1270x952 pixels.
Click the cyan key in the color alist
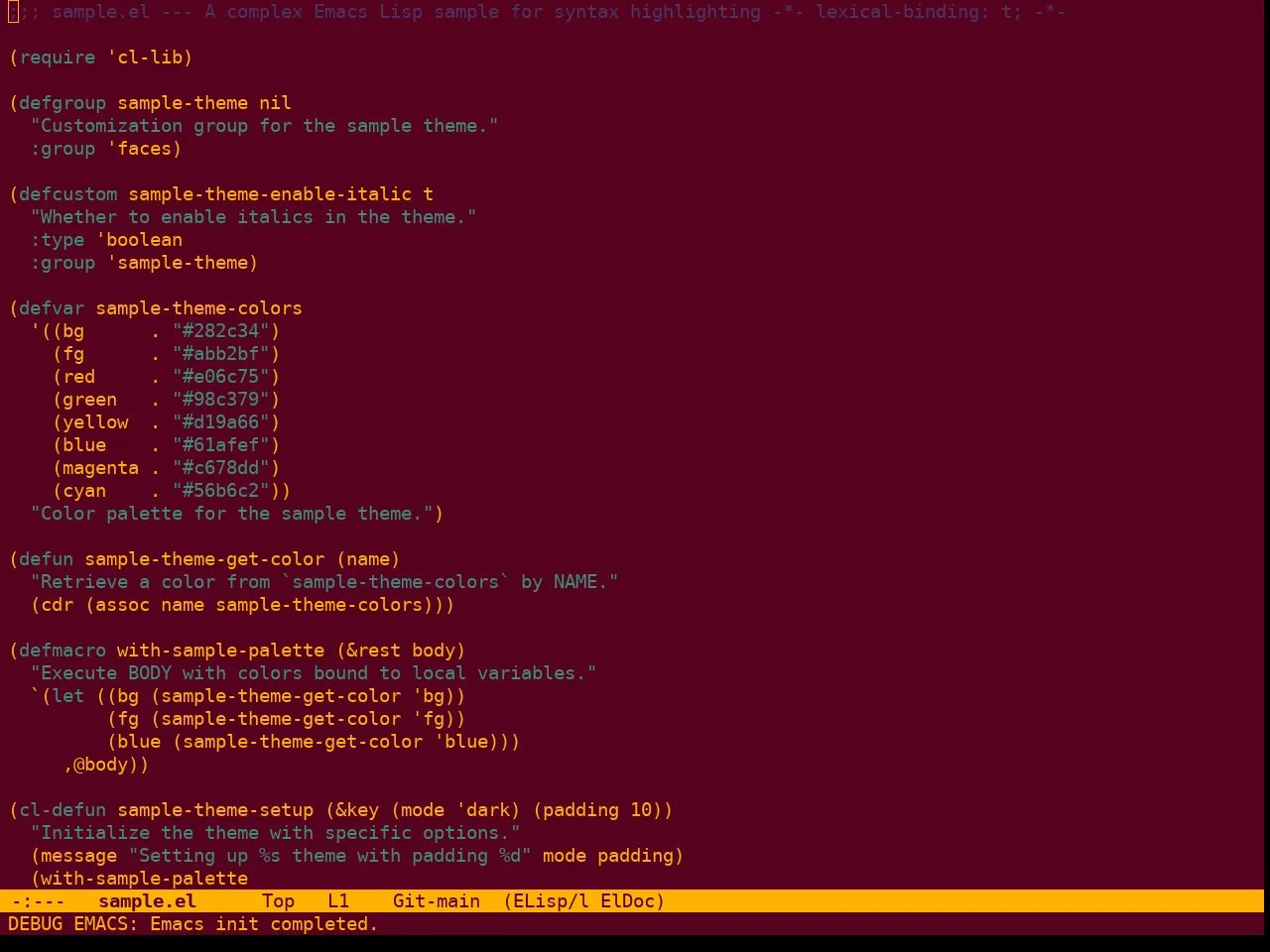(84, 491)
